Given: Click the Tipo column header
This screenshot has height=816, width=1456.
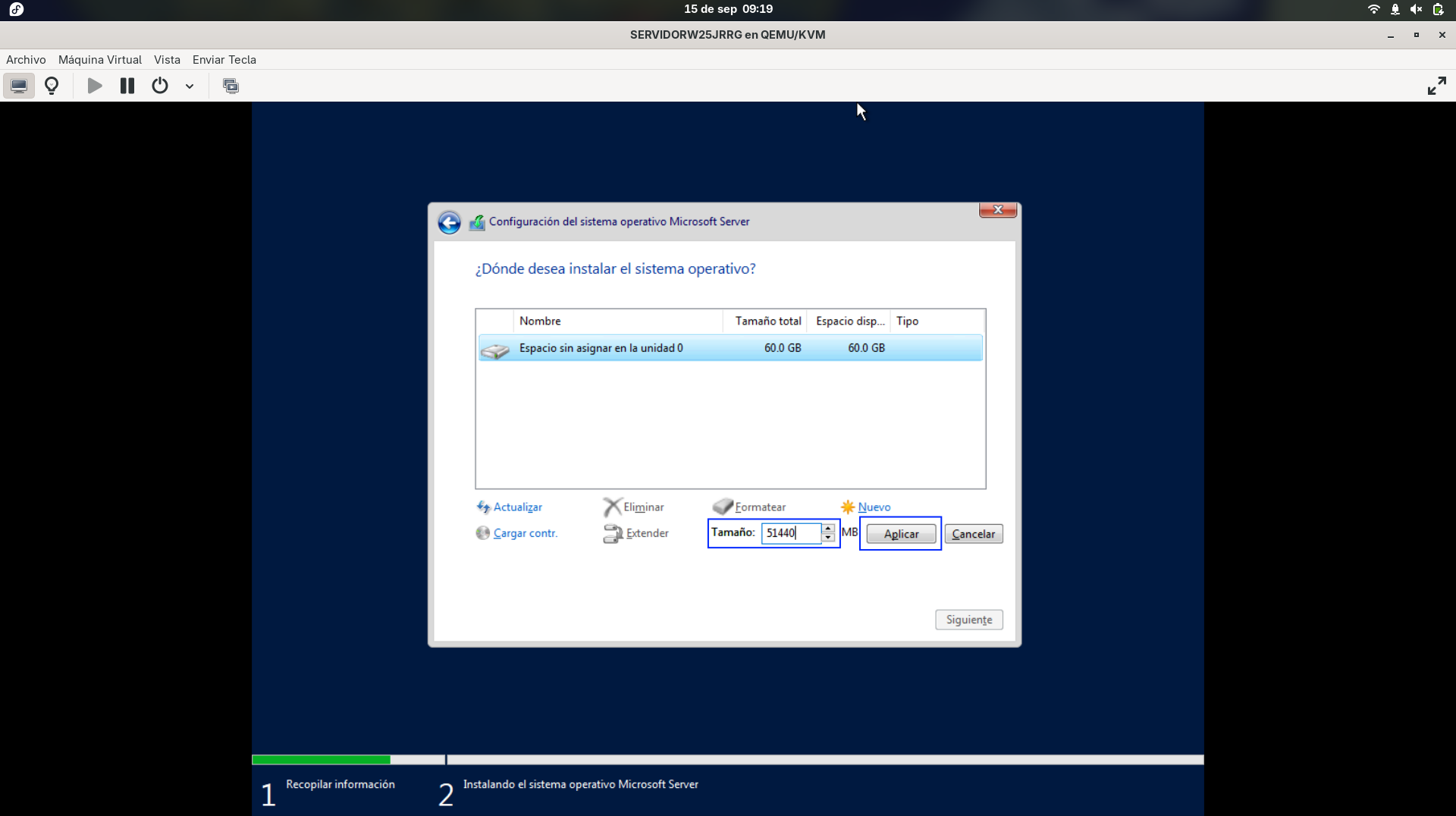Looking at the screenshot, I should pos(937,321).
